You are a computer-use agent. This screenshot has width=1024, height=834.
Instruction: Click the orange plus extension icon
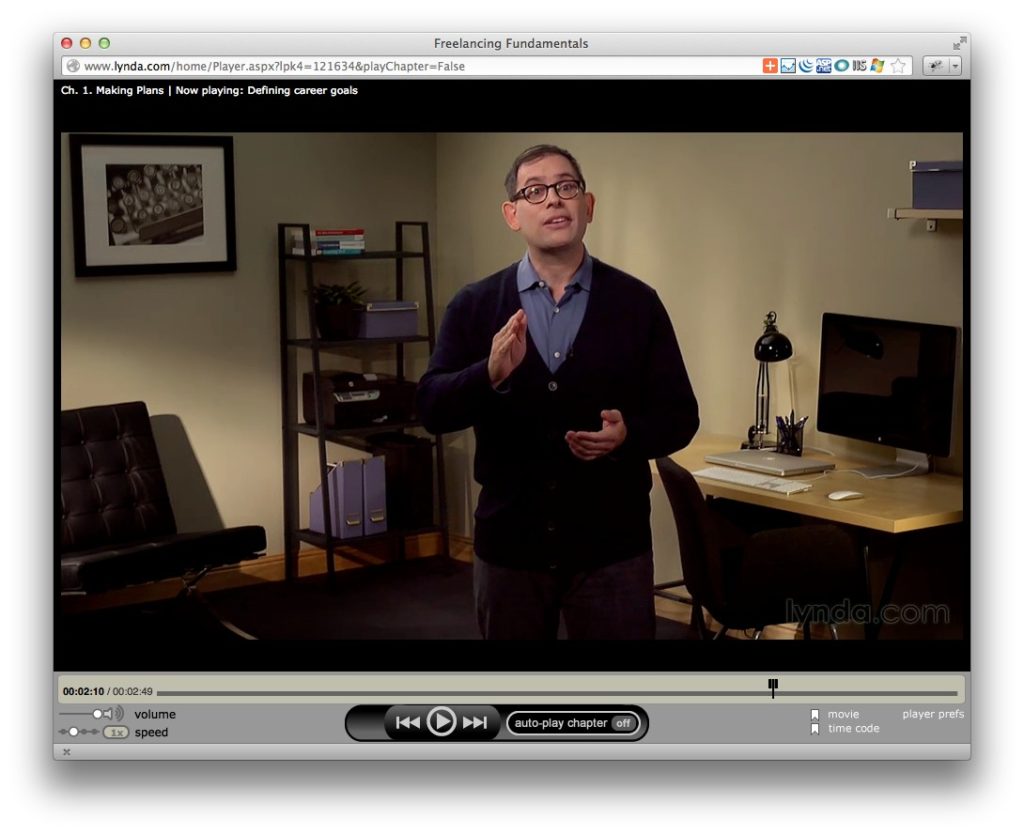pyautogui.click(x=770, y=66)
